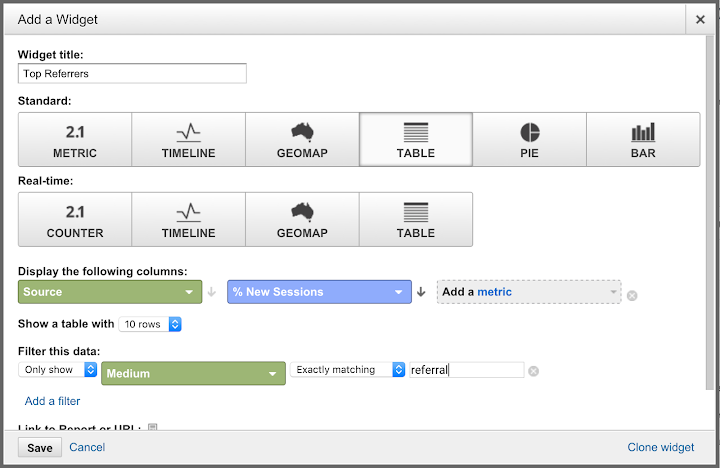Viewport: 720px width, 468px height.
Task: Select the Standard METRIC widget type
Action: coord(75,140)
